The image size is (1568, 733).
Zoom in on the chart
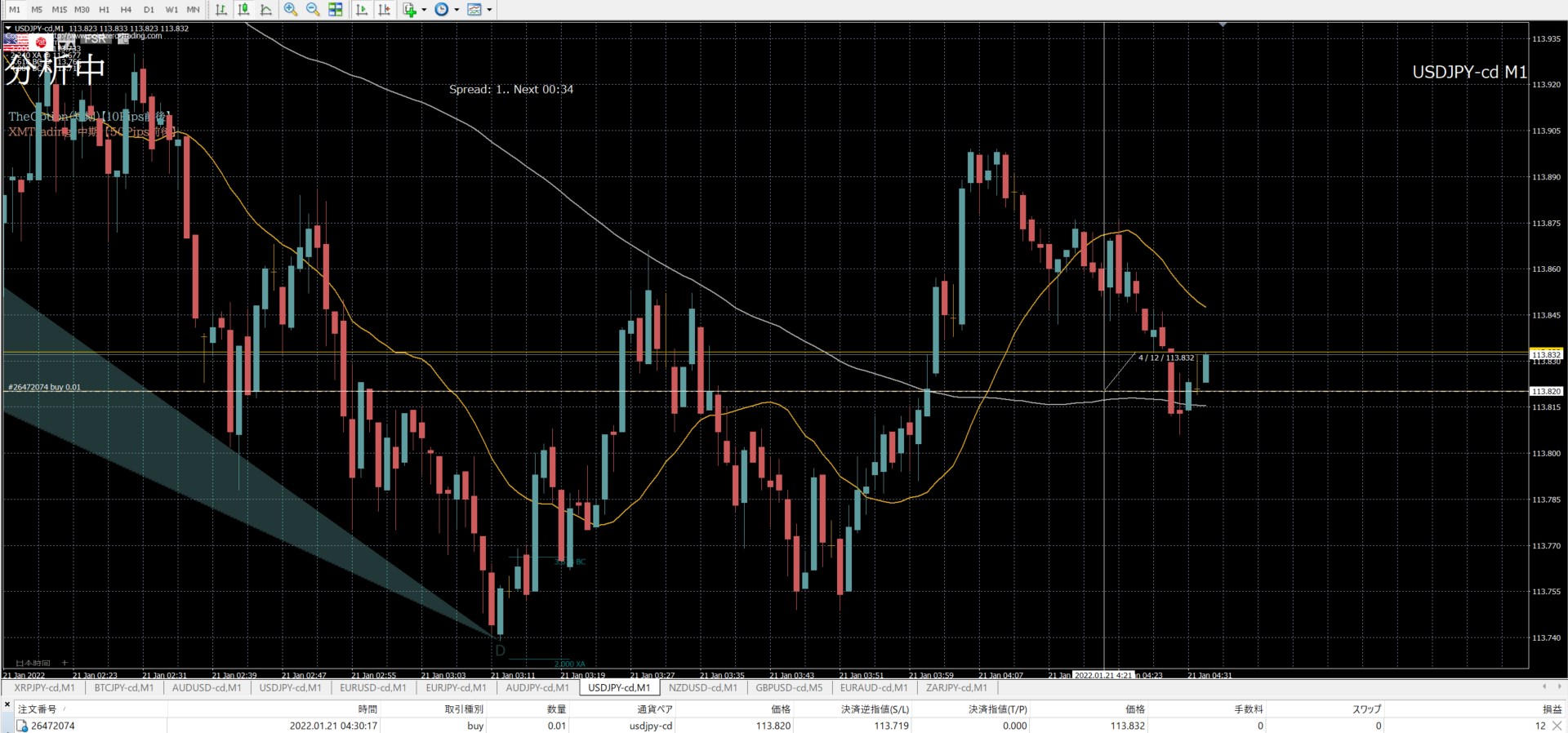coord(291,10)
